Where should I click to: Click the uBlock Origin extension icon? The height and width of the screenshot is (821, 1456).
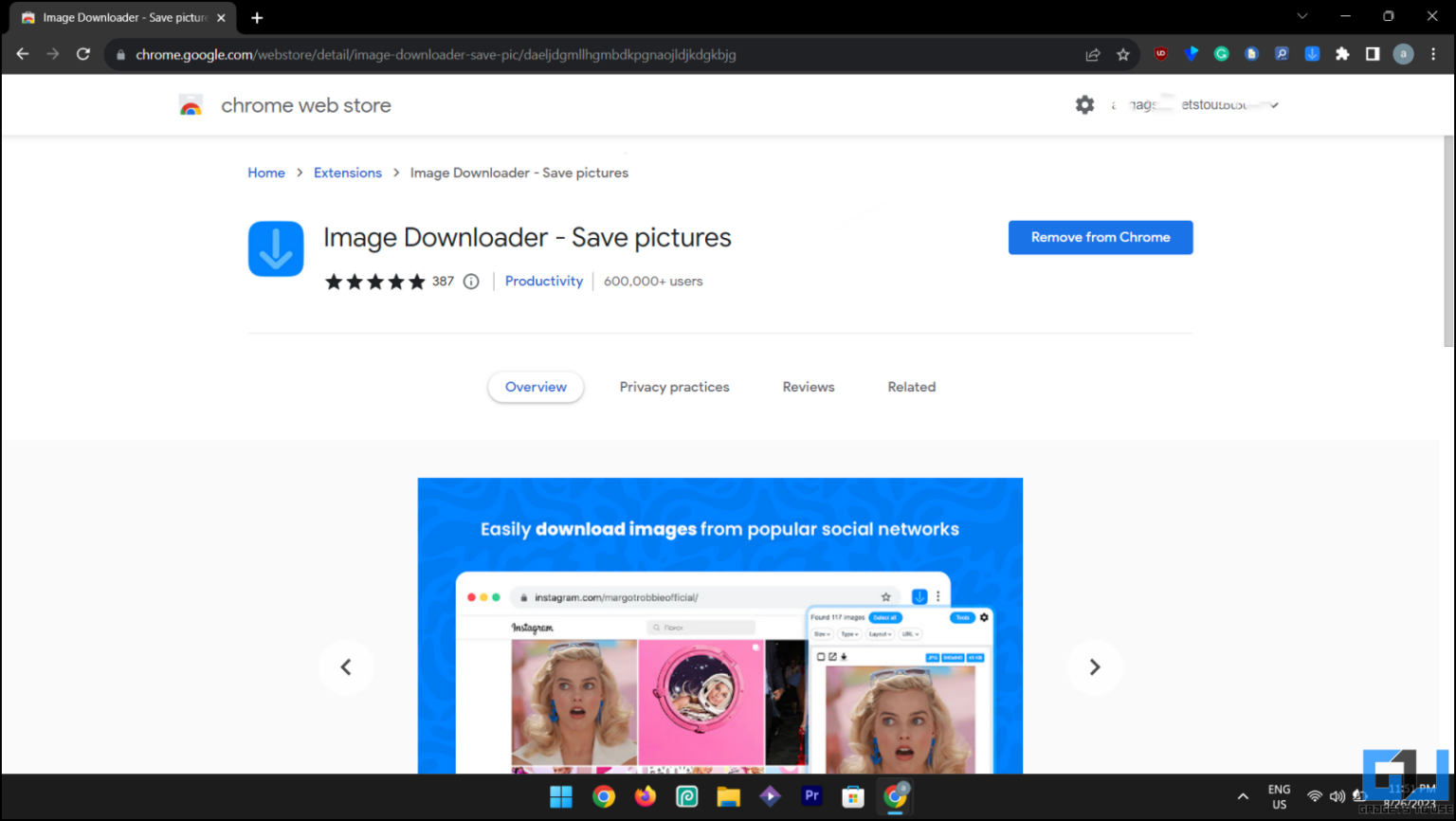click(1160, 54)
